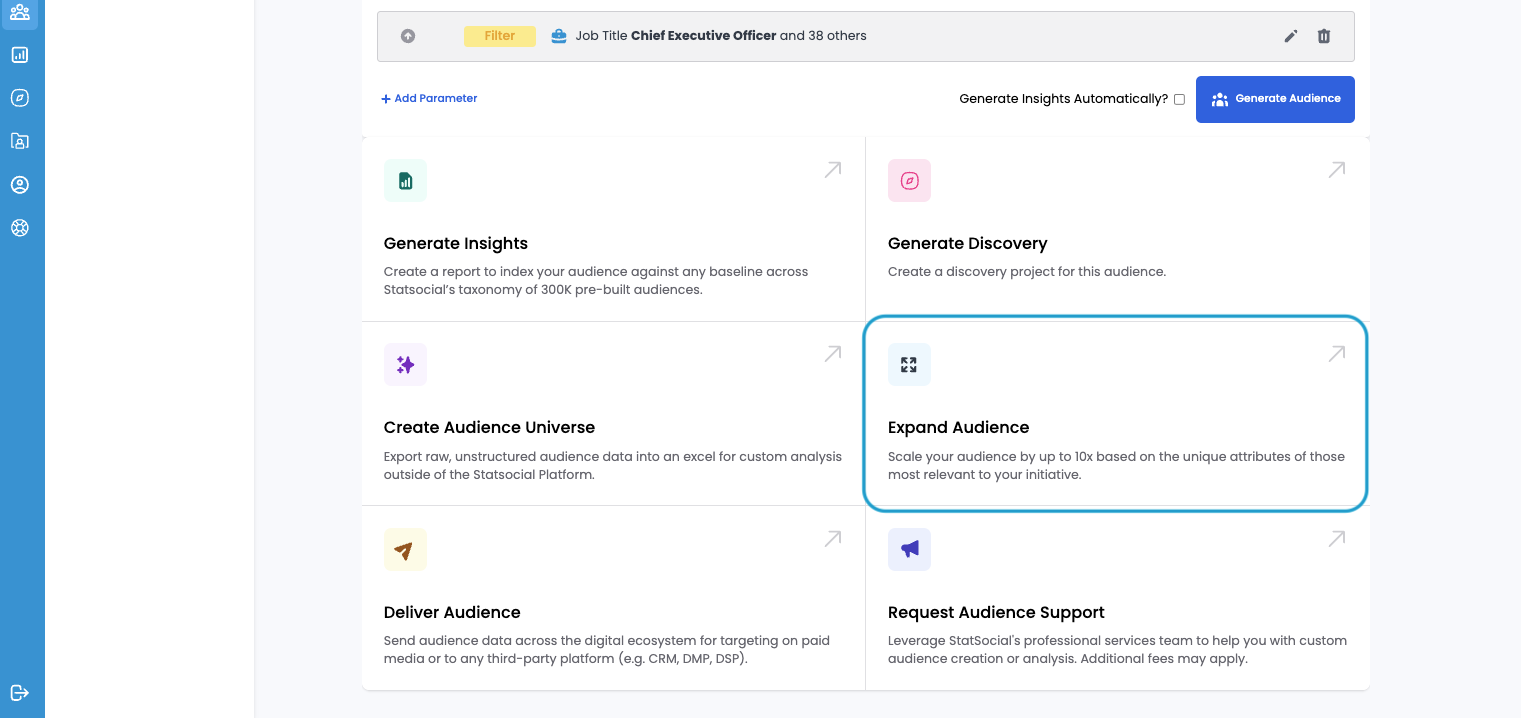
Task: Open the user folder icon in sidebar
Action: [x=20, y=141]
